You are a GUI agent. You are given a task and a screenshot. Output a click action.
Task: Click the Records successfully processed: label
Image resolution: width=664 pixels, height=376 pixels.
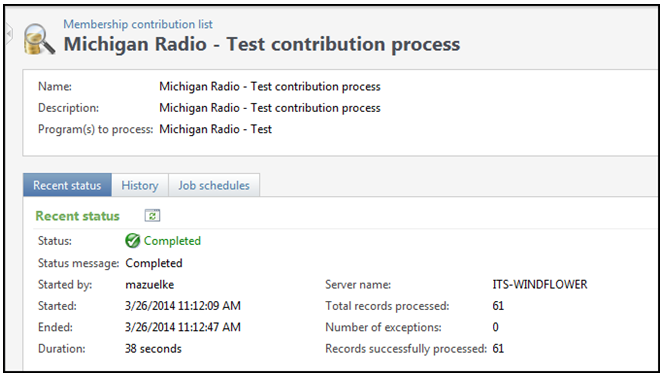click(x=406, y=348)
